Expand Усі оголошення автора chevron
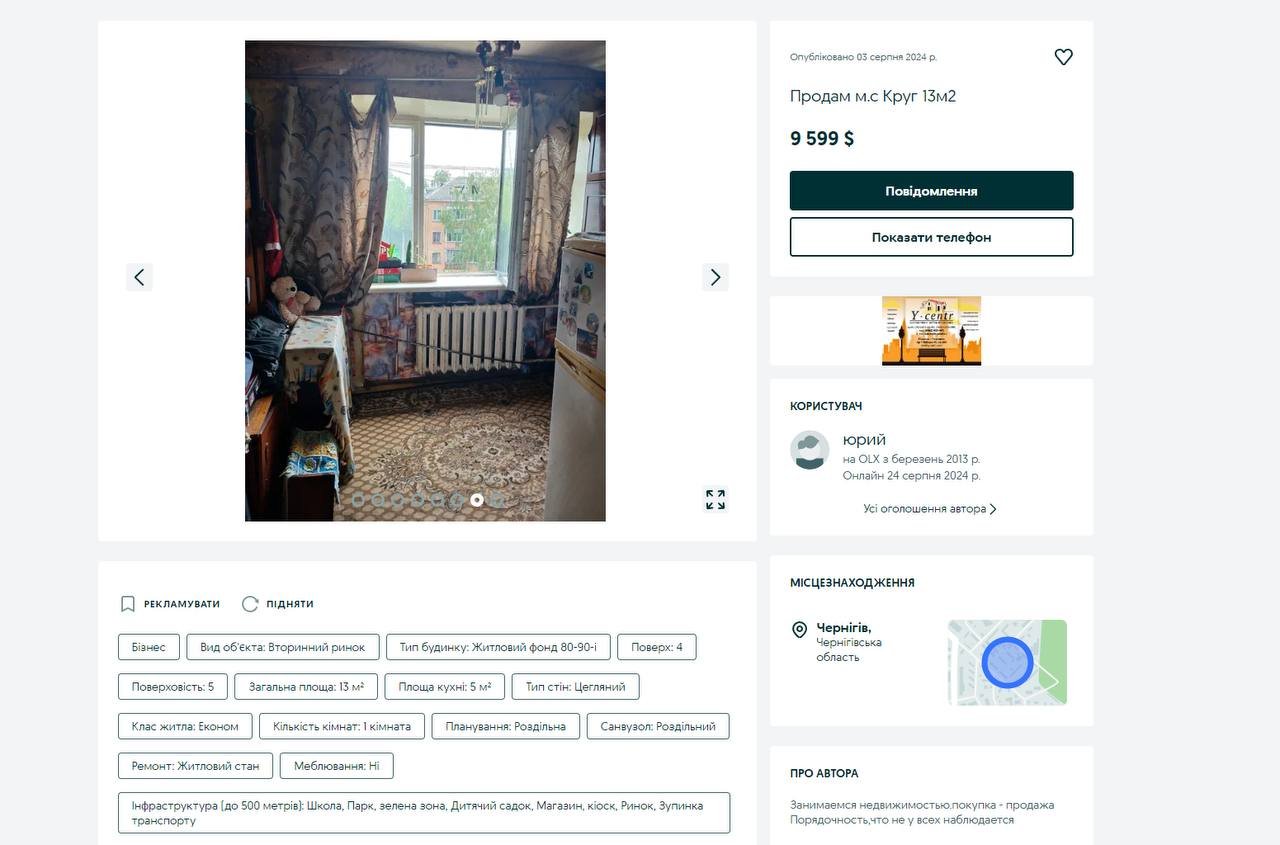 (993, 509)
